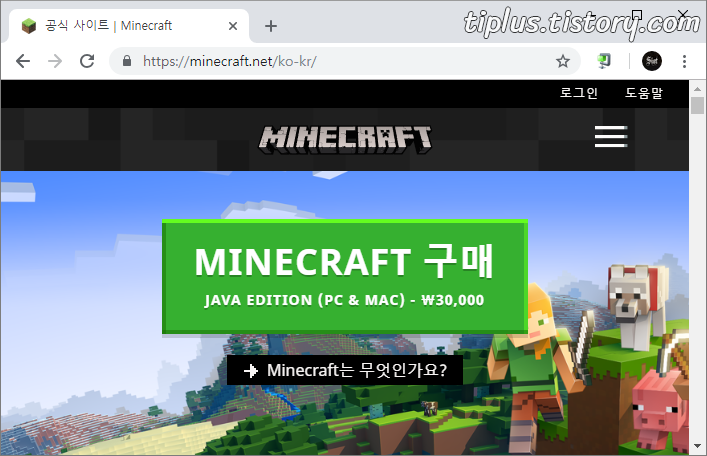
Task: Click the 로그인 link
Action: 578,93
